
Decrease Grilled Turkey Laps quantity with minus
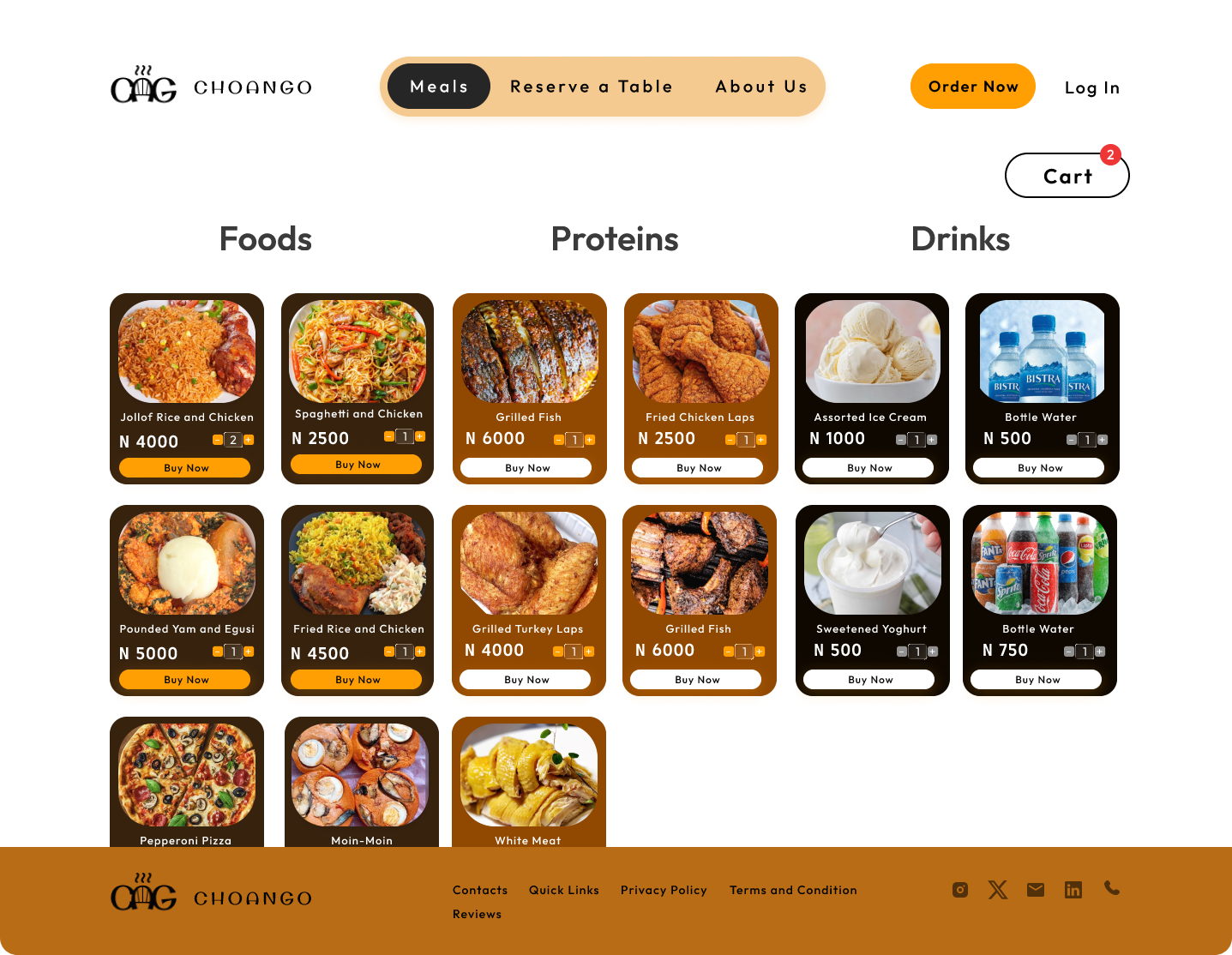click(x=558, y=652)
